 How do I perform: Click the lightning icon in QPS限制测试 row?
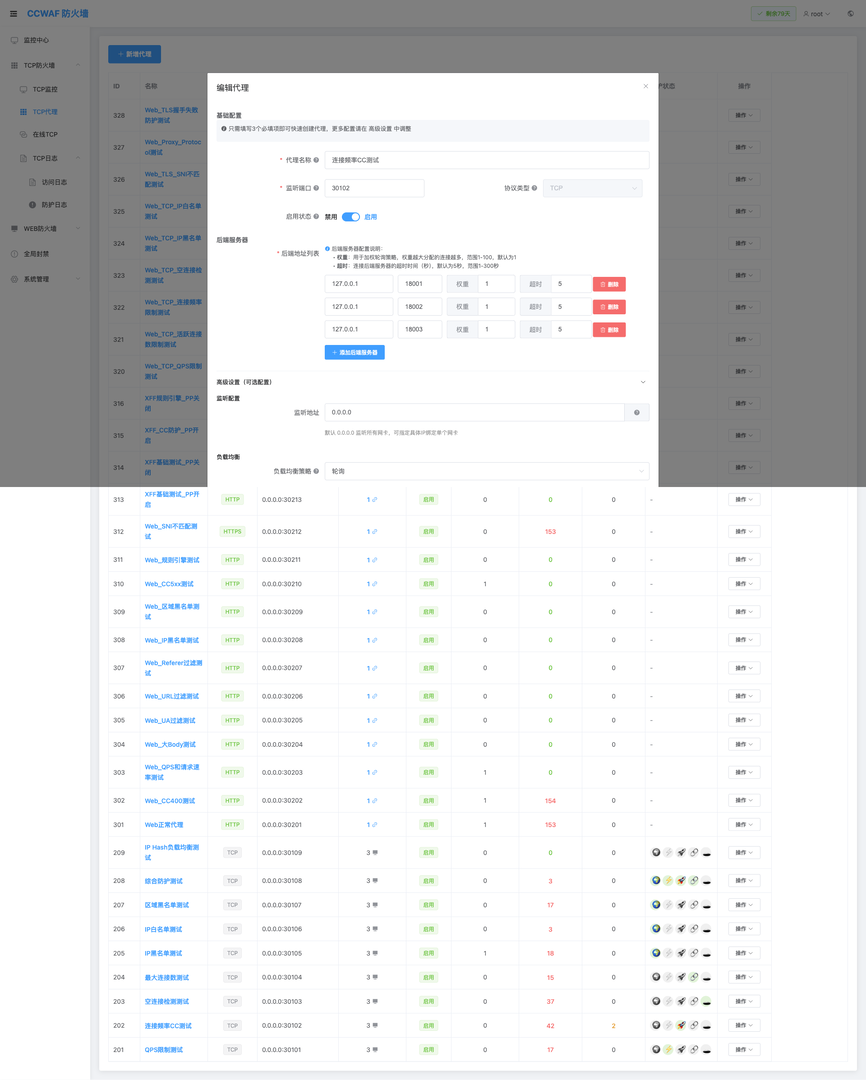(x=668, y=1049)
